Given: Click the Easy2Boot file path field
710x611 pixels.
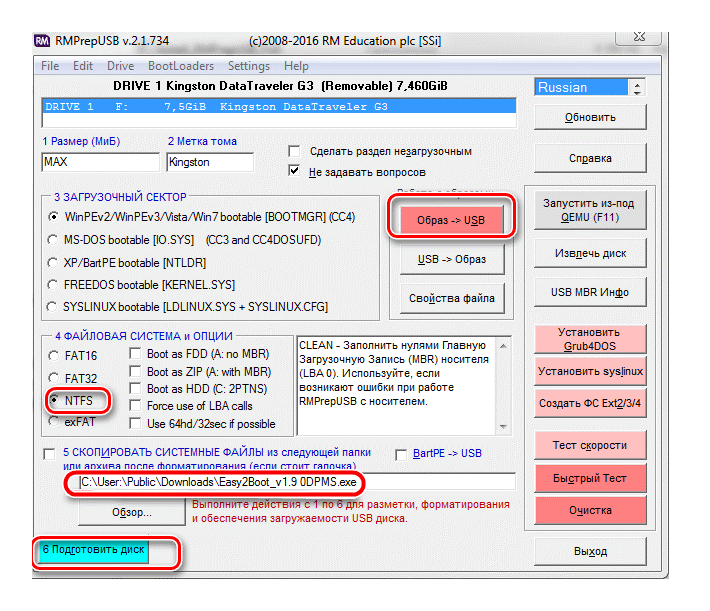Looking at the screenshot, I should [x=297, y=482].
